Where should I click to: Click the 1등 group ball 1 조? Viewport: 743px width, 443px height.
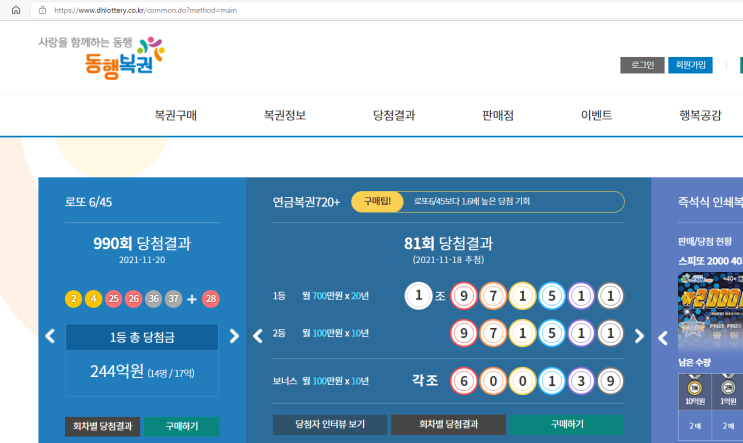(x=418, y=296)
